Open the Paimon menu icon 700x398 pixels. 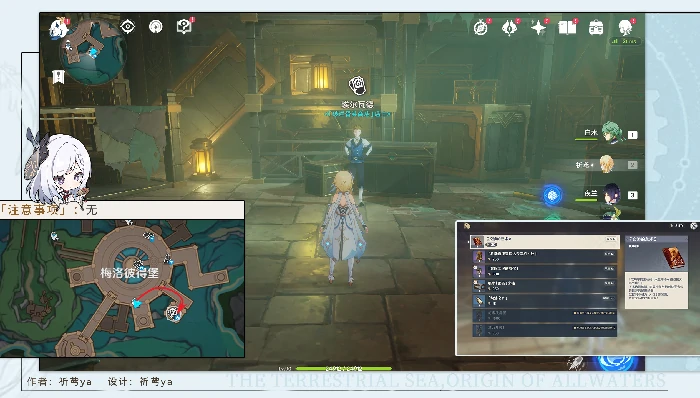(x=58, y=29)
